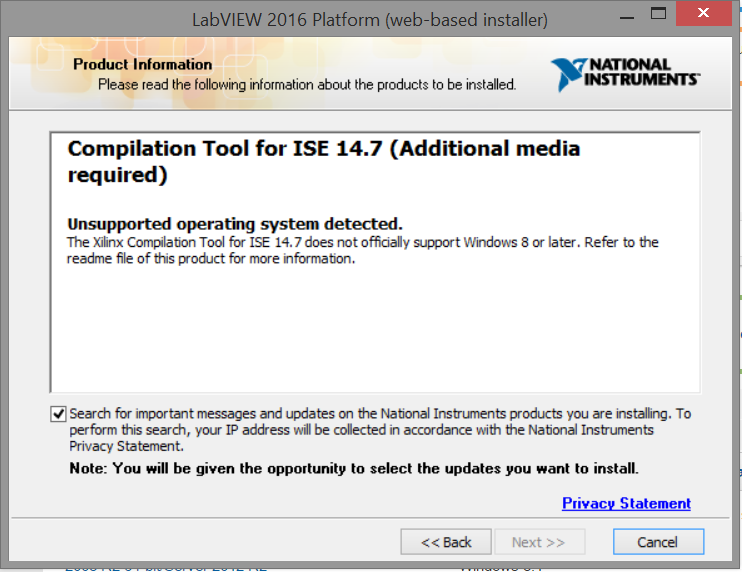Minimize the installer window

coord(627,17)
